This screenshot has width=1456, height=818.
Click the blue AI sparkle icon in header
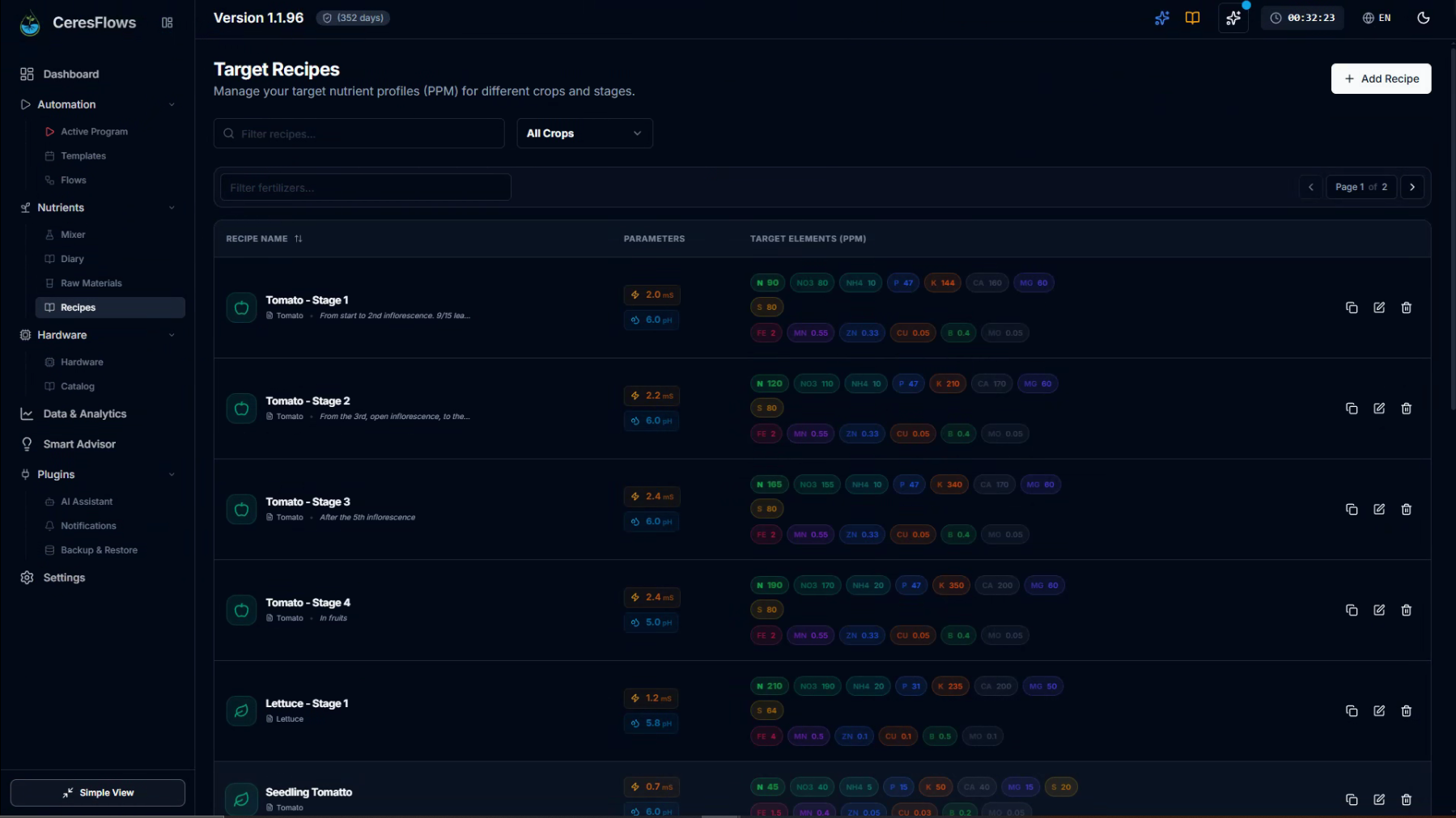pos(1162,18)
